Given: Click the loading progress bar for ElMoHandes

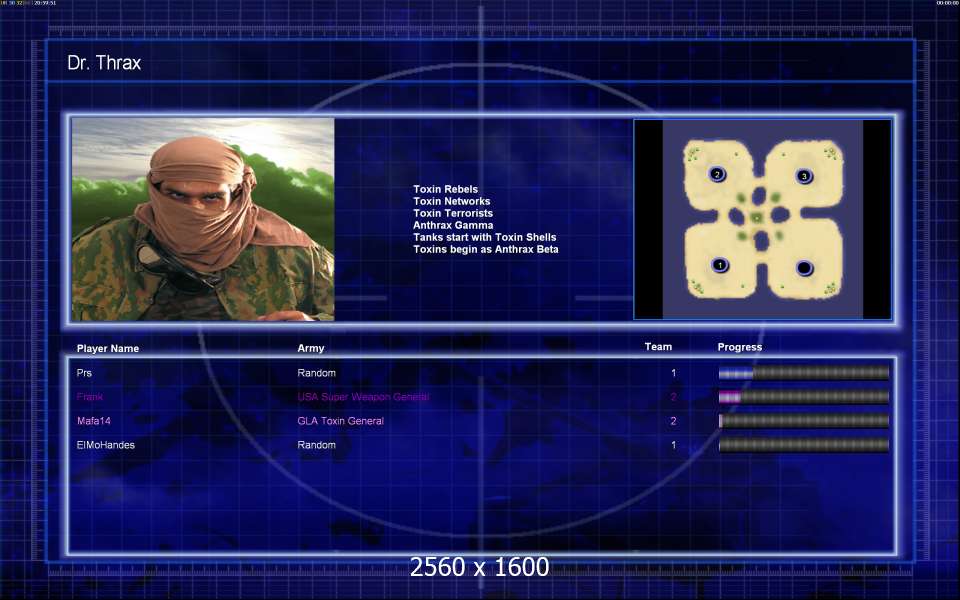Looking at the screenshot, I should 804,444.
